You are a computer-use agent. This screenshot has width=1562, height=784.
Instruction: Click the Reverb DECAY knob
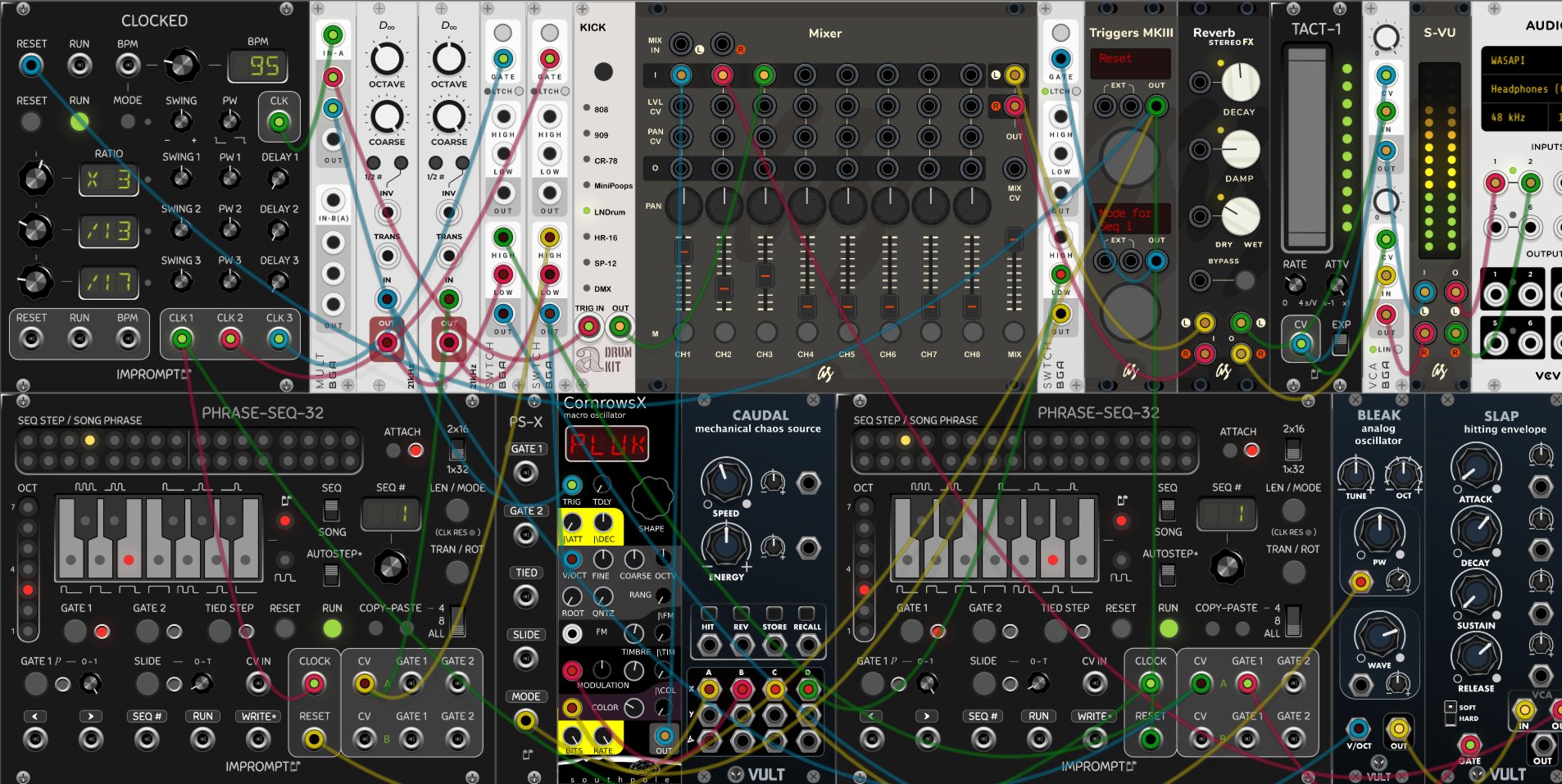click(x=1241, y=82)
